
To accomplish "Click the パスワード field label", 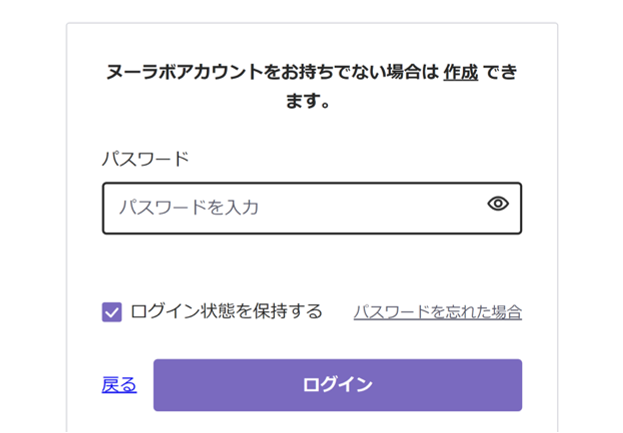I will click(x=145, y=158).
